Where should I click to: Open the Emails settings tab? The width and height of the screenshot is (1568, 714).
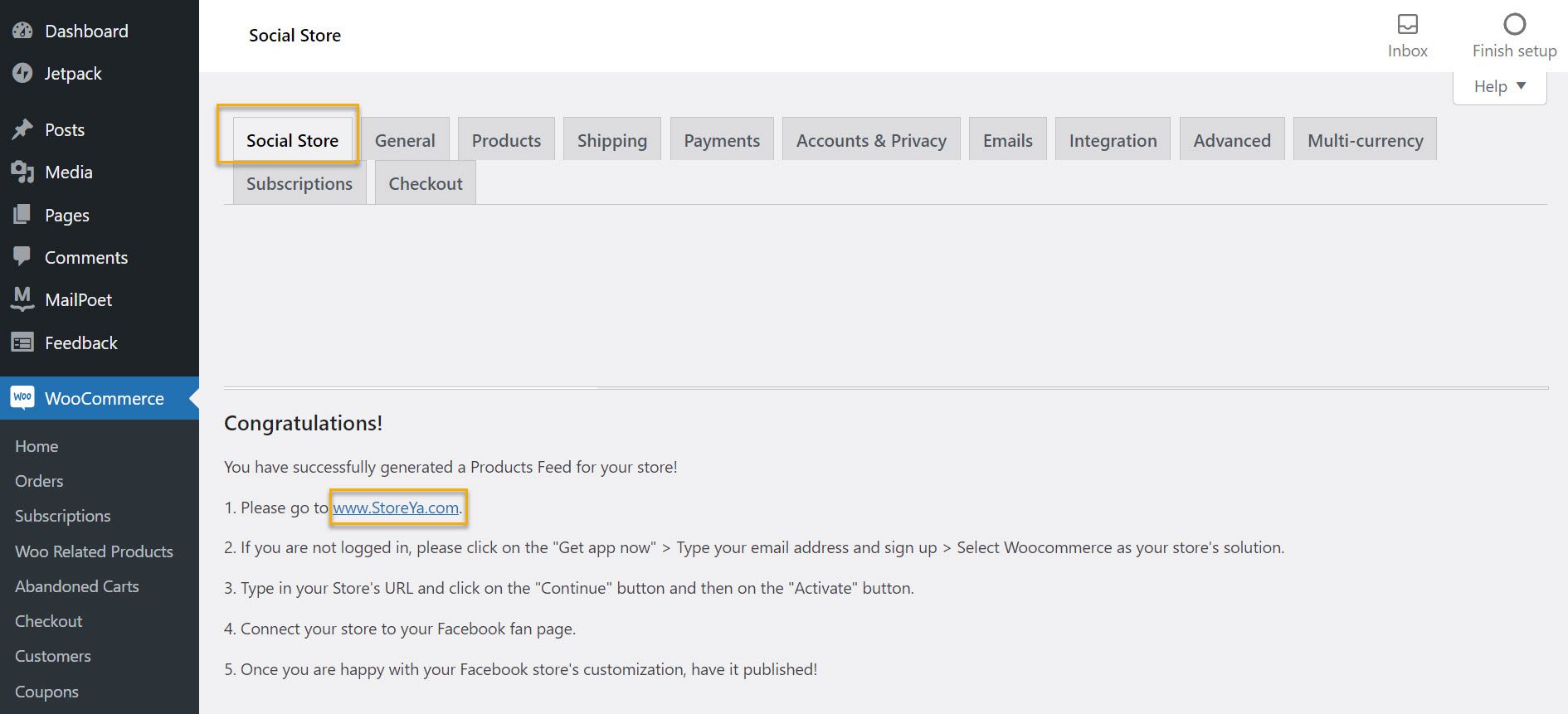(x=1008, y=140)
